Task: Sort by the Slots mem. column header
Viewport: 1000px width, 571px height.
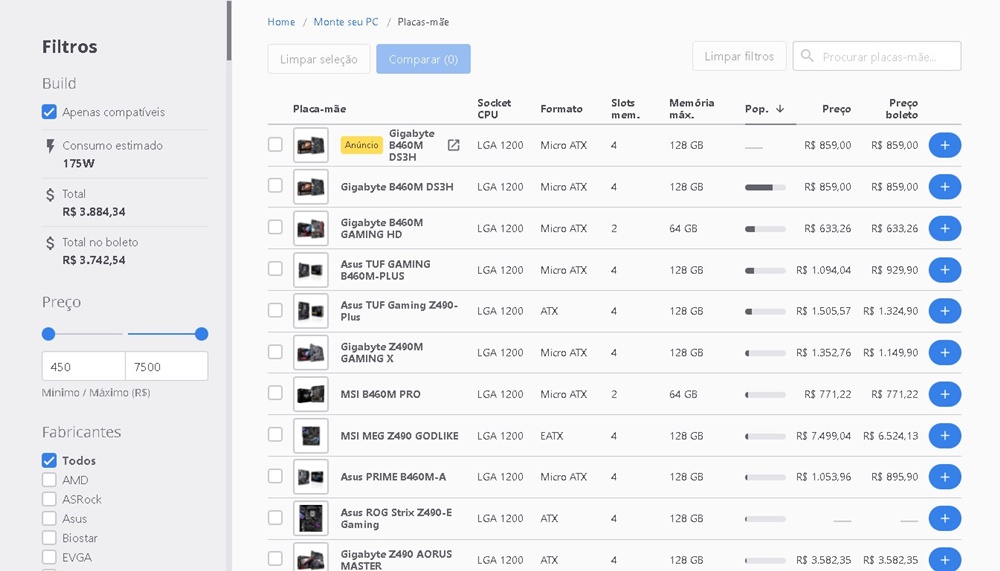Action: pyautogui.click(x=625, y=109)
